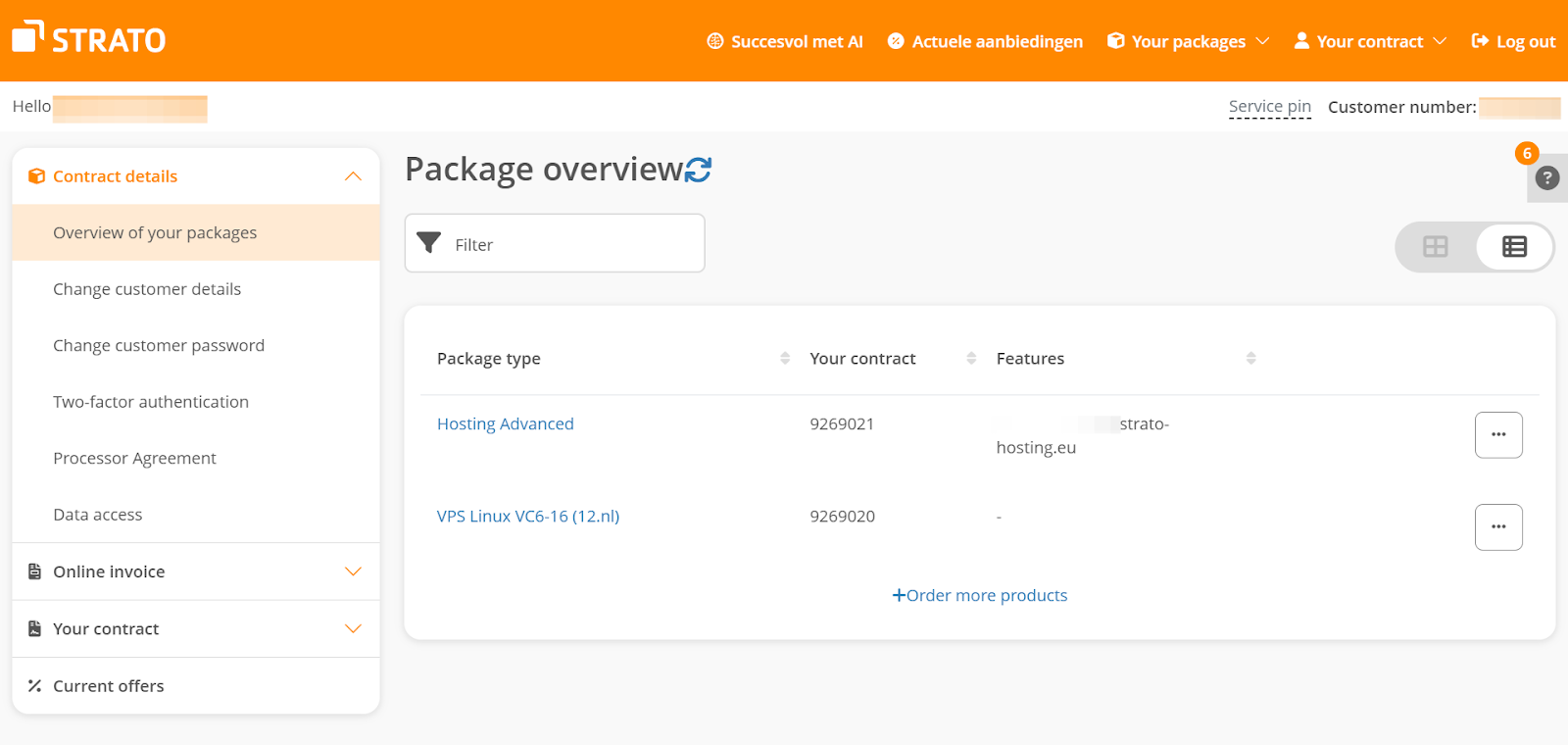Click the filter funnel icon

(x=428, y=243)
